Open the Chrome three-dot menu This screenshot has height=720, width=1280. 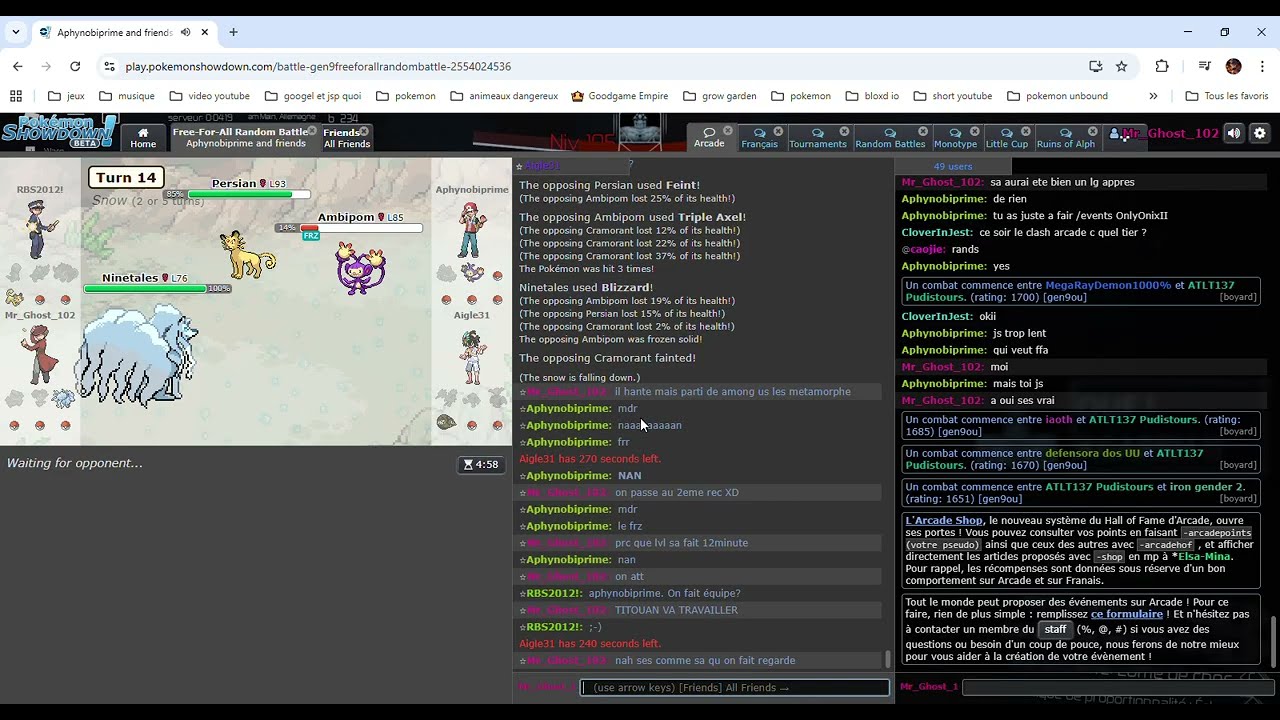coord(1261,66)
